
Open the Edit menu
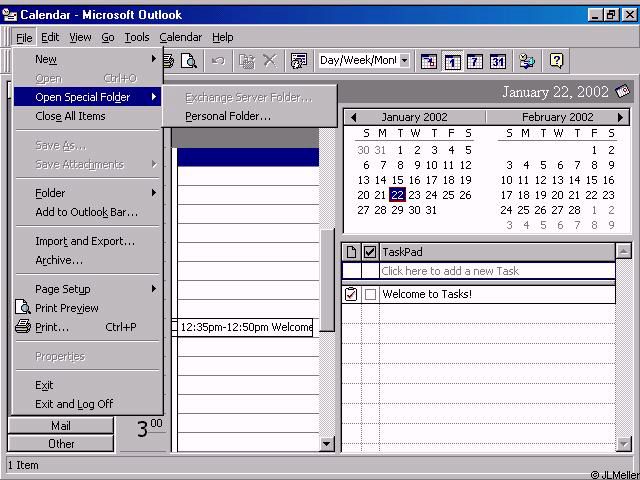50,38
